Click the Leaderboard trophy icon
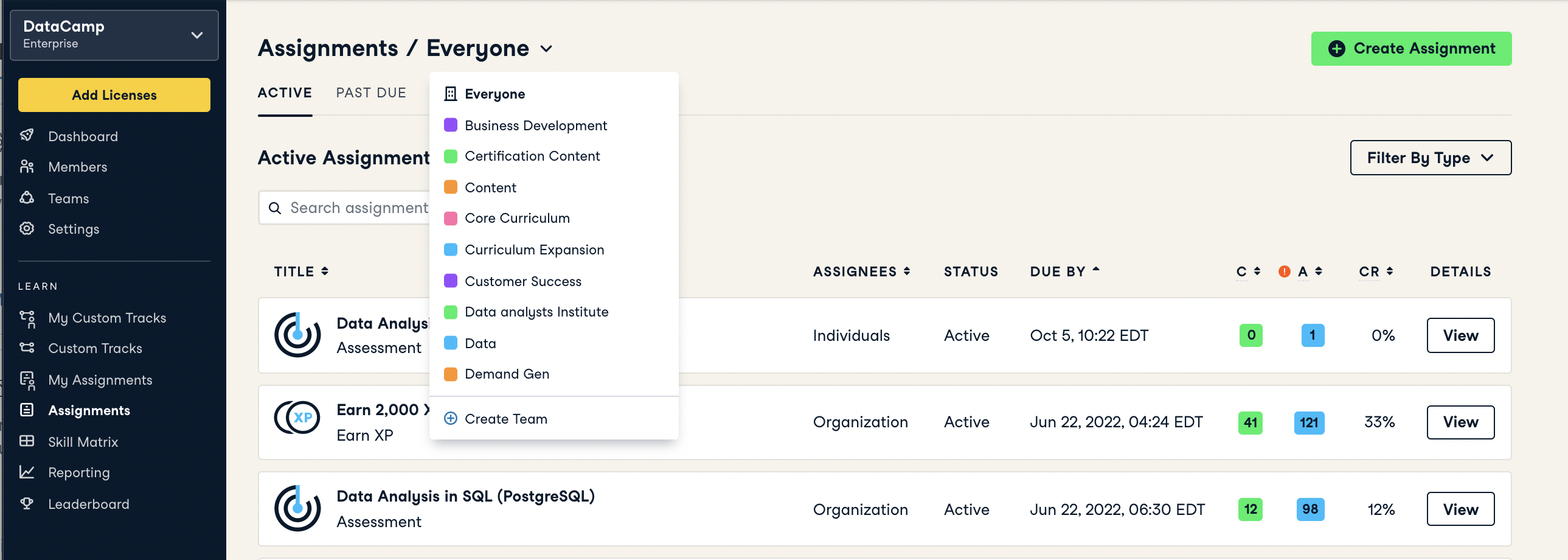 coord(27,503)
